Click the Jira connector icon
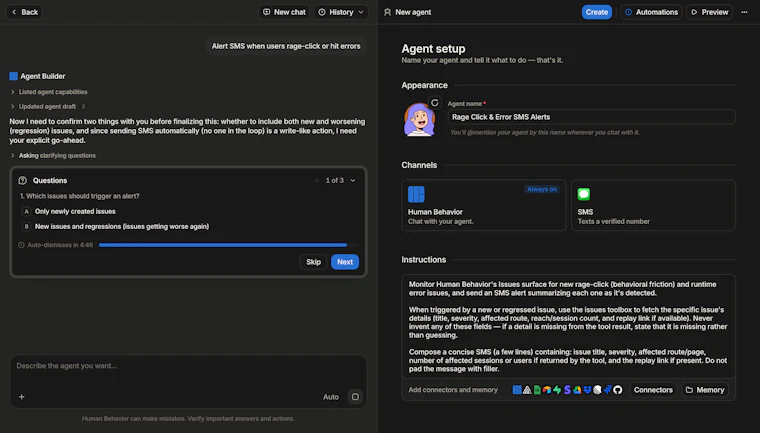Image resolution: width=760 pixels, height=433 pixels. 607,390
